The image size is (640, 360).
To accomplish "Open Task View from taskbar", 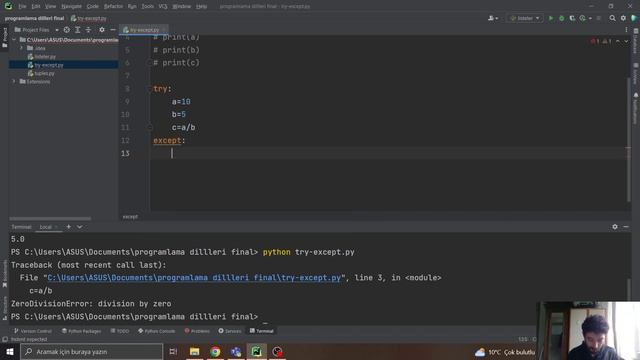I will (173, 351).
